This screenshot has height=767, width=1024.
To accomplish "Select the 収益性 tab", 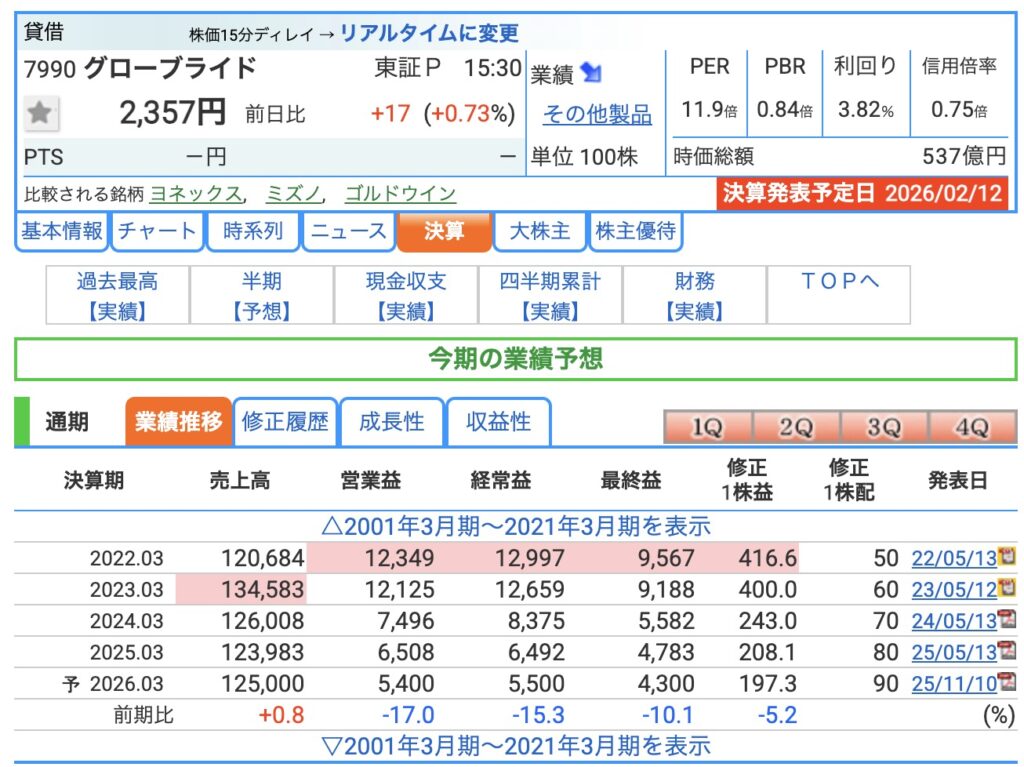I will point(499,422).
